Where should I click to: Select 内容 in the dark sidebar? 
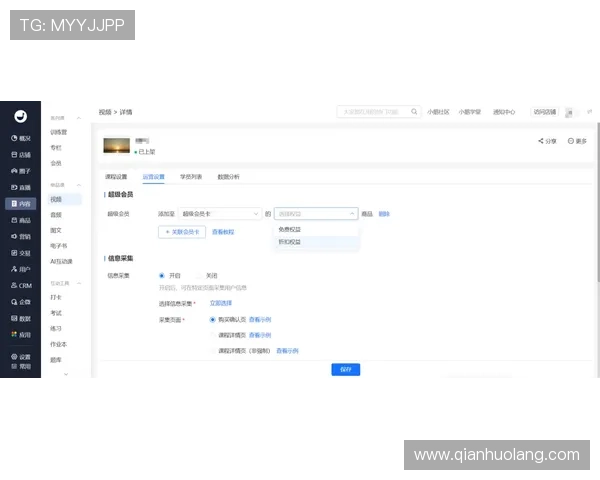(x=21, y=204)
